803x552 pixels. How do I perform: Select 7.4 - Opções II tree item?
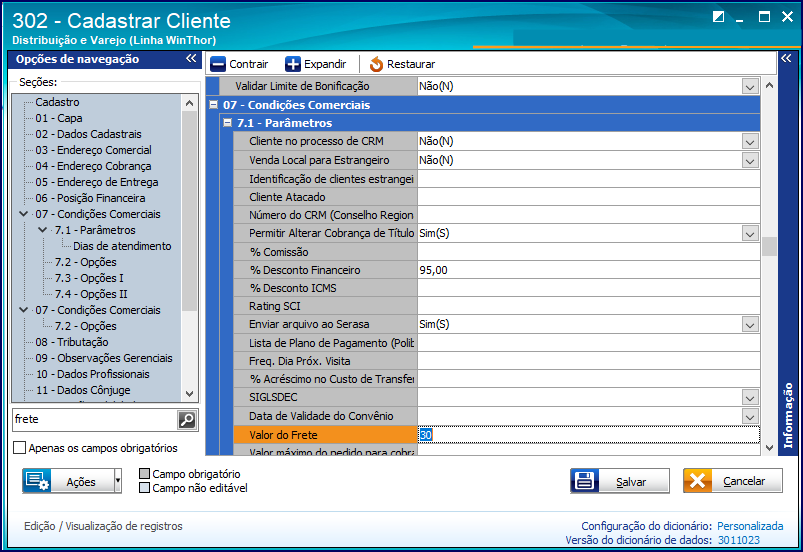91,294
